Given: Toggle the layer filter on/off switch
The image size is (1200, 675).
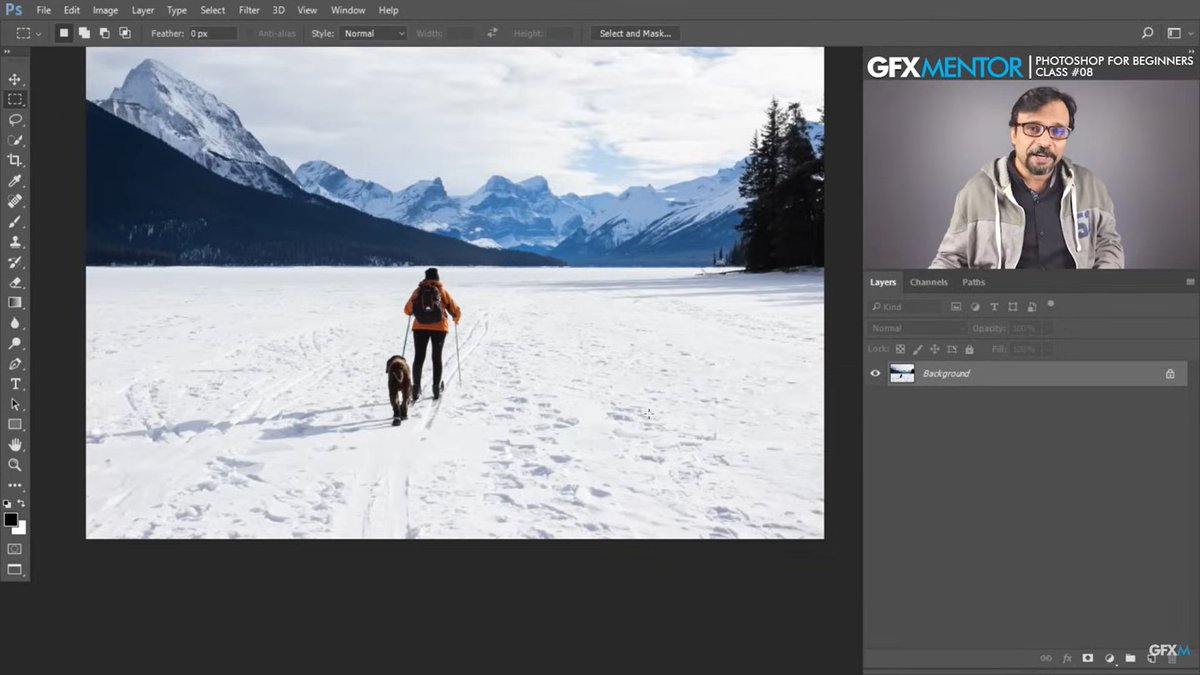Looking at the screenshot, I should pyautogui.click(x=1050, y=305).
